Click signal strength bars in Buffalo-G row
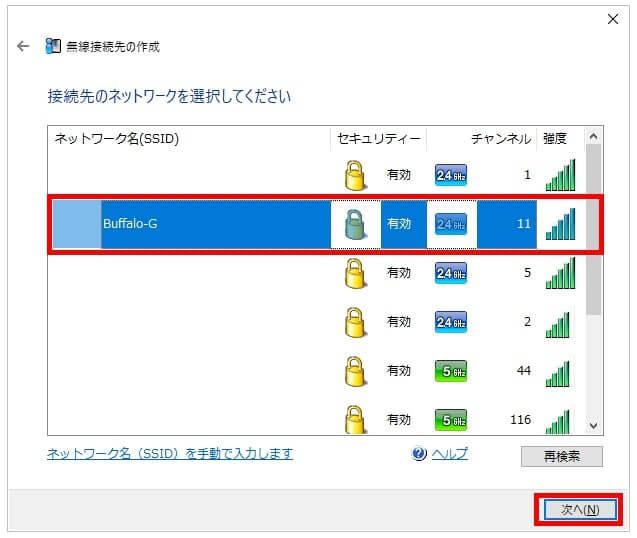The width and height of the screenshot is (637, 538). 561,224
